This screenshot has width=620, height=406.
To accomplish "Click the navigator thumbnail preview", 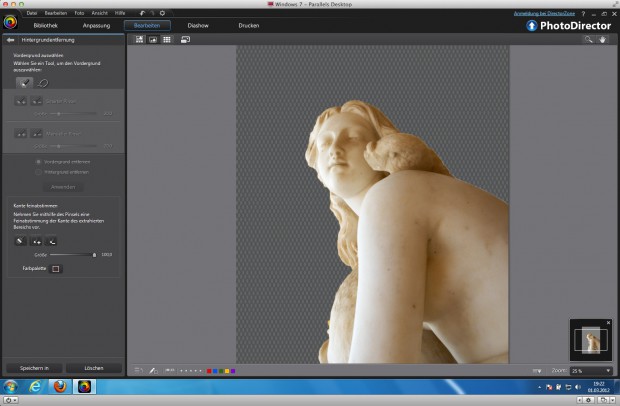I will coord(591,340).
